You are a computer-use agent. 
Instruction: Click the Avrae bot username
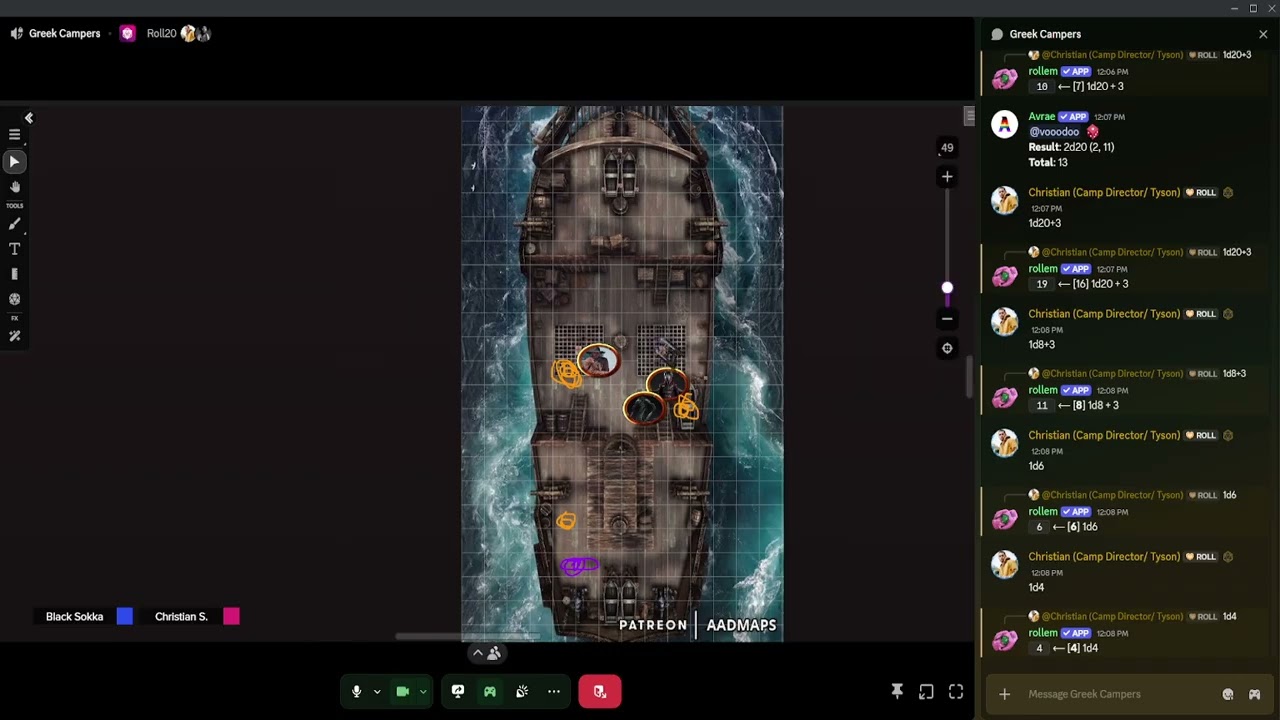[x=1041, y=117]
